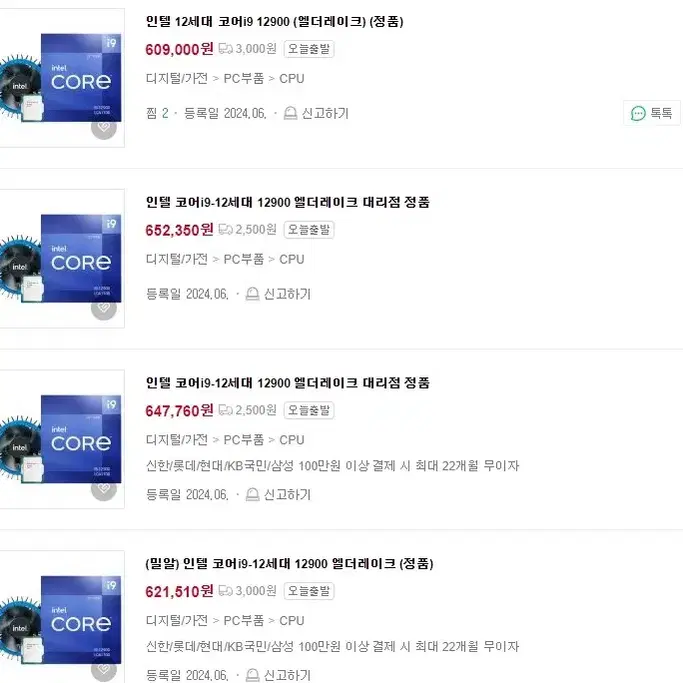Click the delivery truck icon next to 609,000원
Viewport: 683px width, 683px height.
click(x=225, y=48)
